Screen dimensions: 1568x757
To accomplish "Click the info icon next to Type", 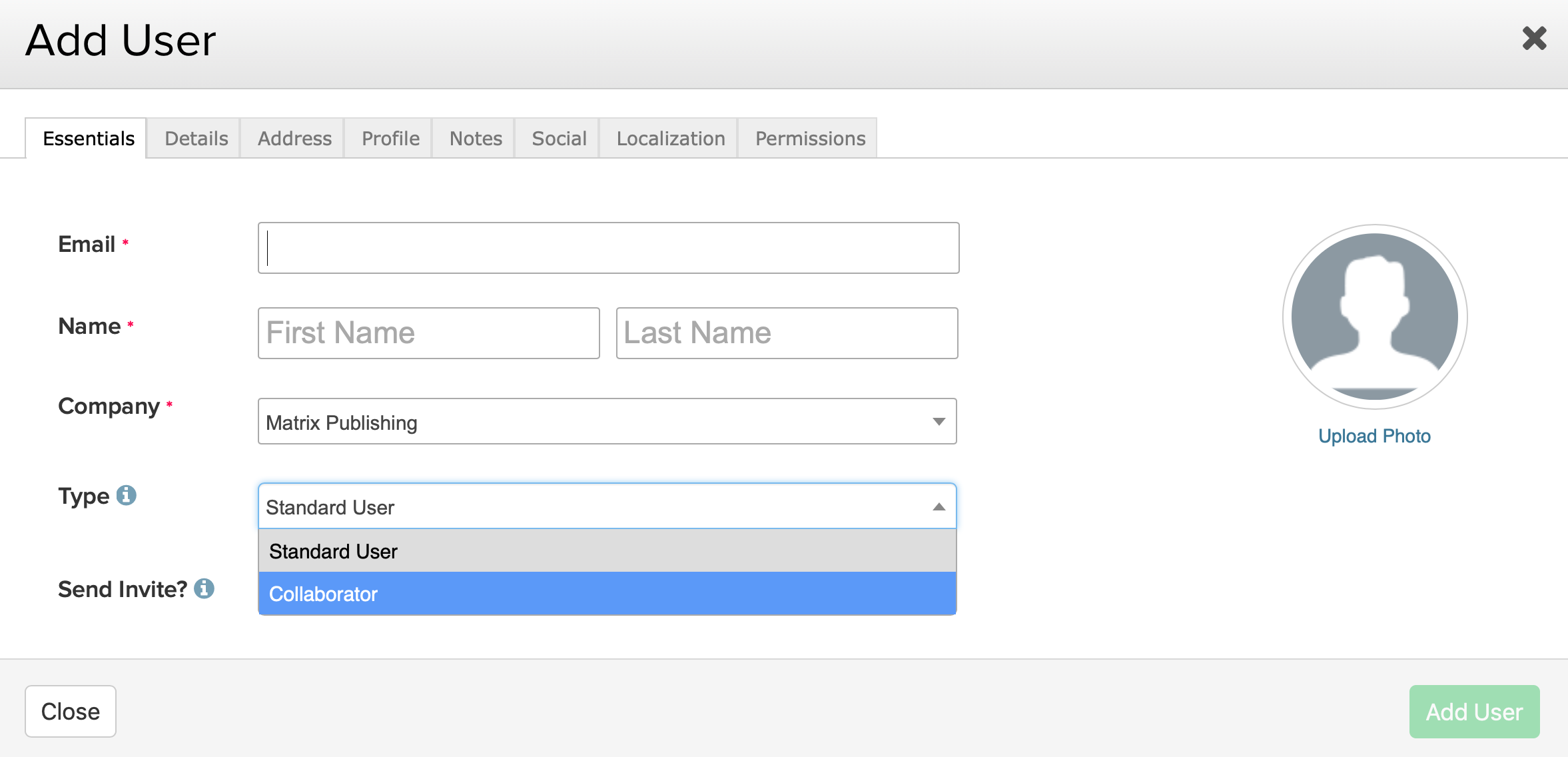I will [126, 495].
